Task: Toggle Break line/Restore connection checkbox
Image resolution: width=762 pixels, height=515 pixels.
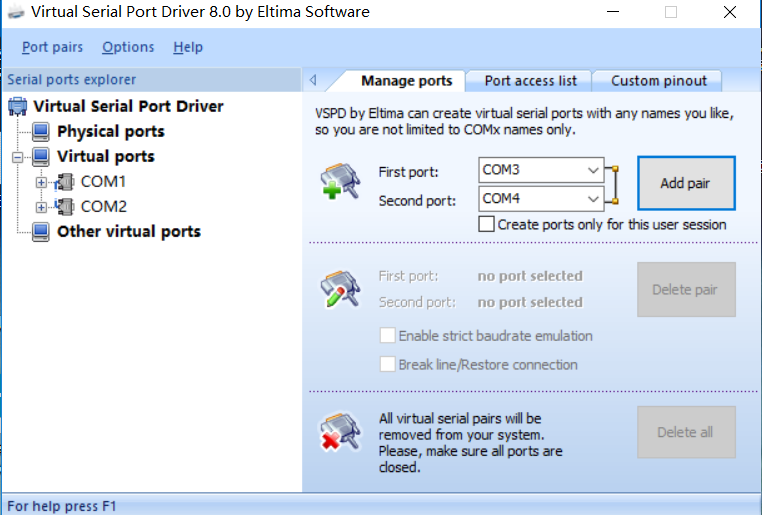Action: point(387,364)
